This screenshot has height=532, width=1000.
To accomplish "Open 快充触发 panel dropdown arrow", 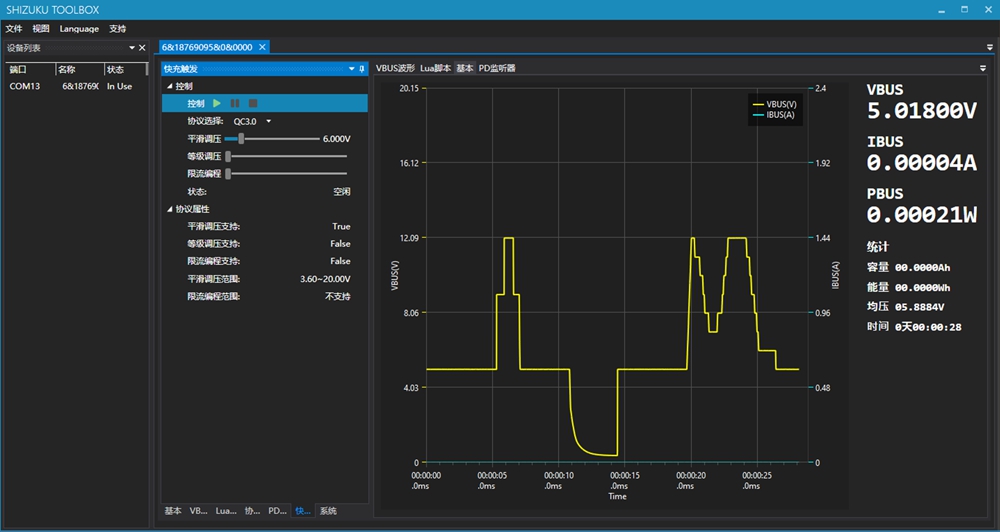I will 351,69.
